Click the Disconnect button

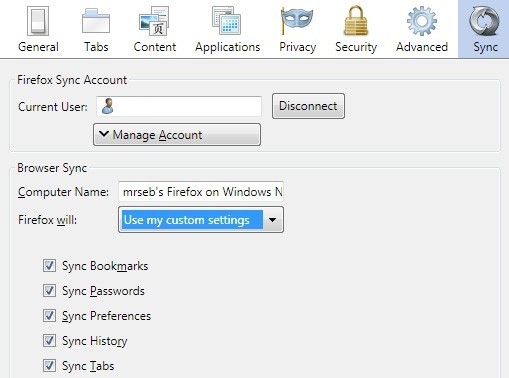308,106
